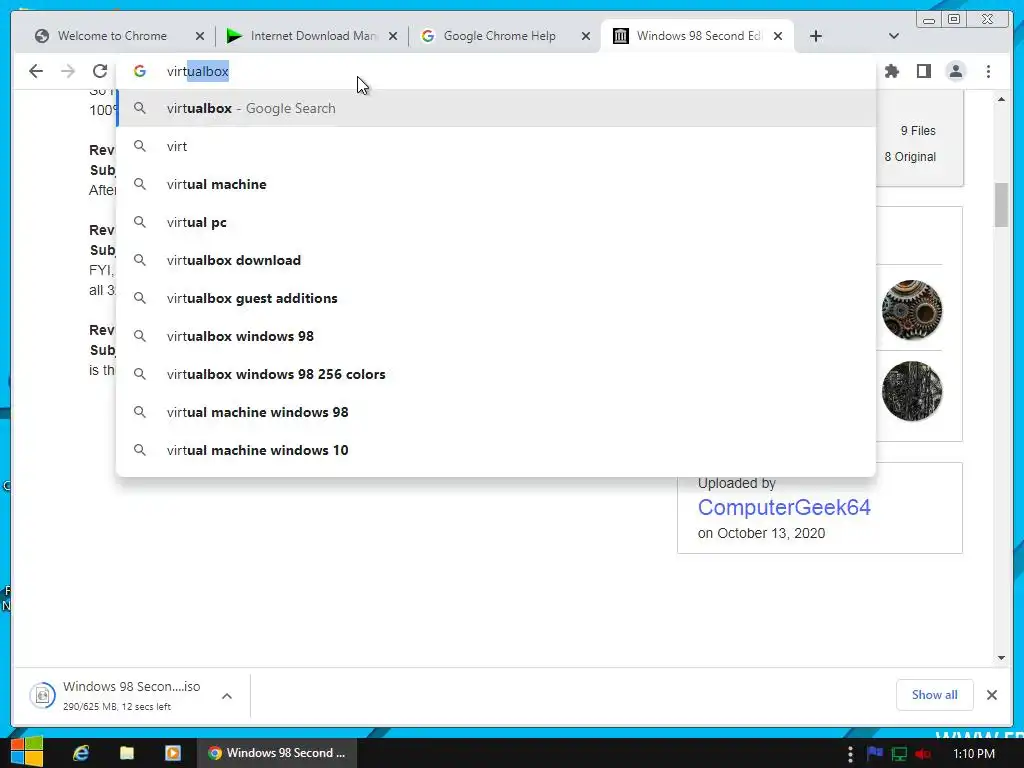Select 'virtual machine' suggestion
The width and height of the screenshot is (1024, 768).
(496, 184)
